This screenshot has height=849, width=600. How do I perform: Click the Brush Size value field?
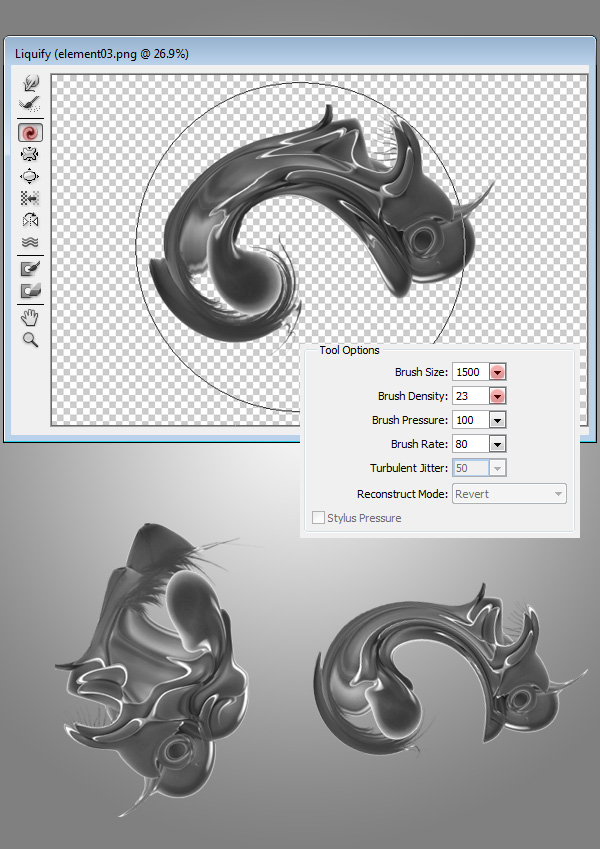coord(469,372)
